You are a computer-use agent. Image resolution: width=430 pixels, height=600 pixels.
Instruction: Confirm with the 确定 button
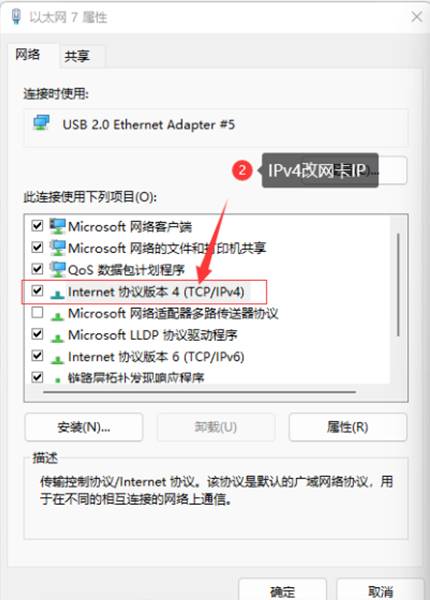[282, 589]
